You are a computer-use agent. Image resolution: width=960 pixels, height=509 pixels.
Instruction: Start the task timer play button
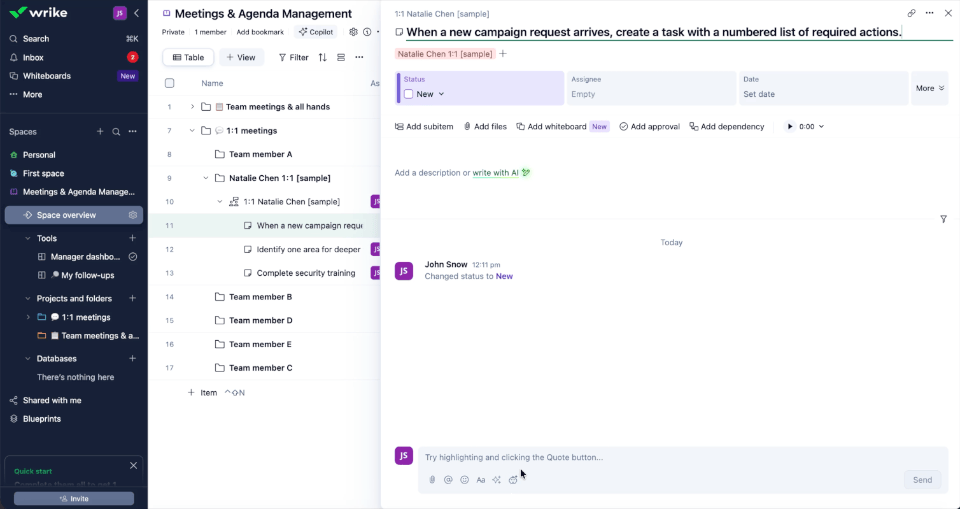click(x=790, y=127)
